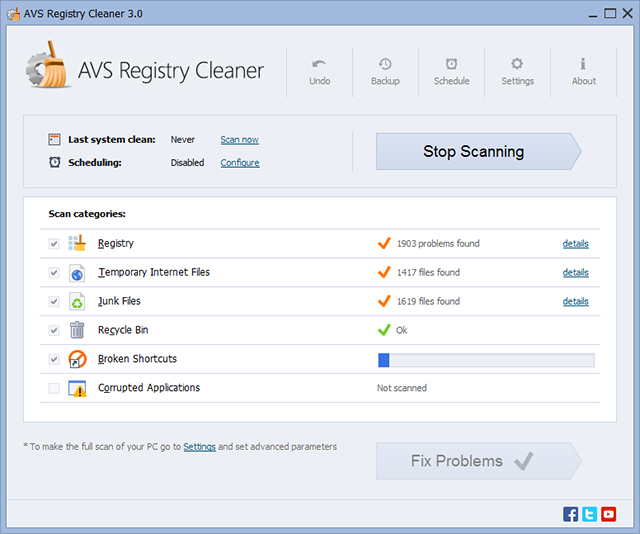Click the alarm clock icon beside Scheduling
Image resolution: width=640 pixels, height=534 pixels.
[55, 162]
